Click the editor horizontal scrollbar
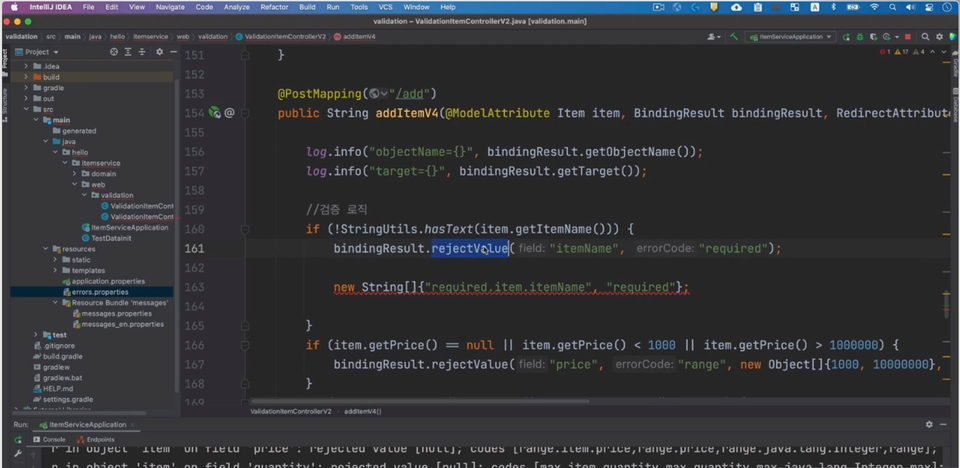960x468 pixels. coord(422,402)
